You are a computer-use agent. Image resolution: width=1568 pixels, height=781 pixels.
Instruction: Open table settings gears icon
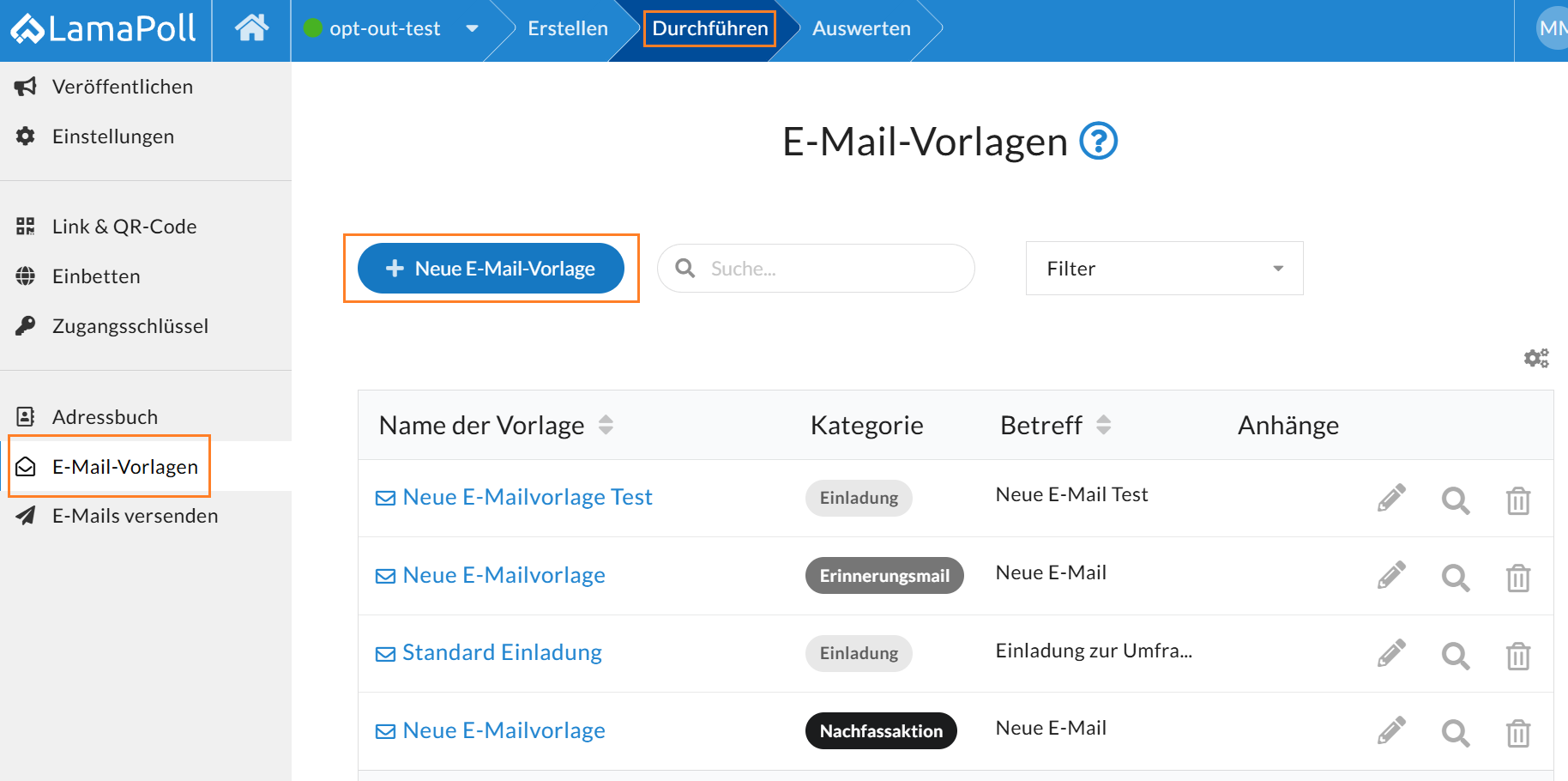pyautogui.click(x=1536, y=358)
